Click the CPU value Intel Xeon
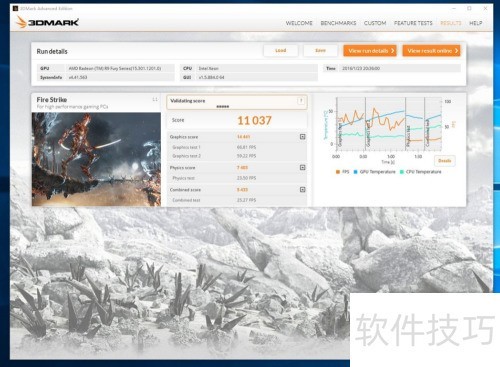This screenshot has width=500, height=367. click(x=209, y=68)
